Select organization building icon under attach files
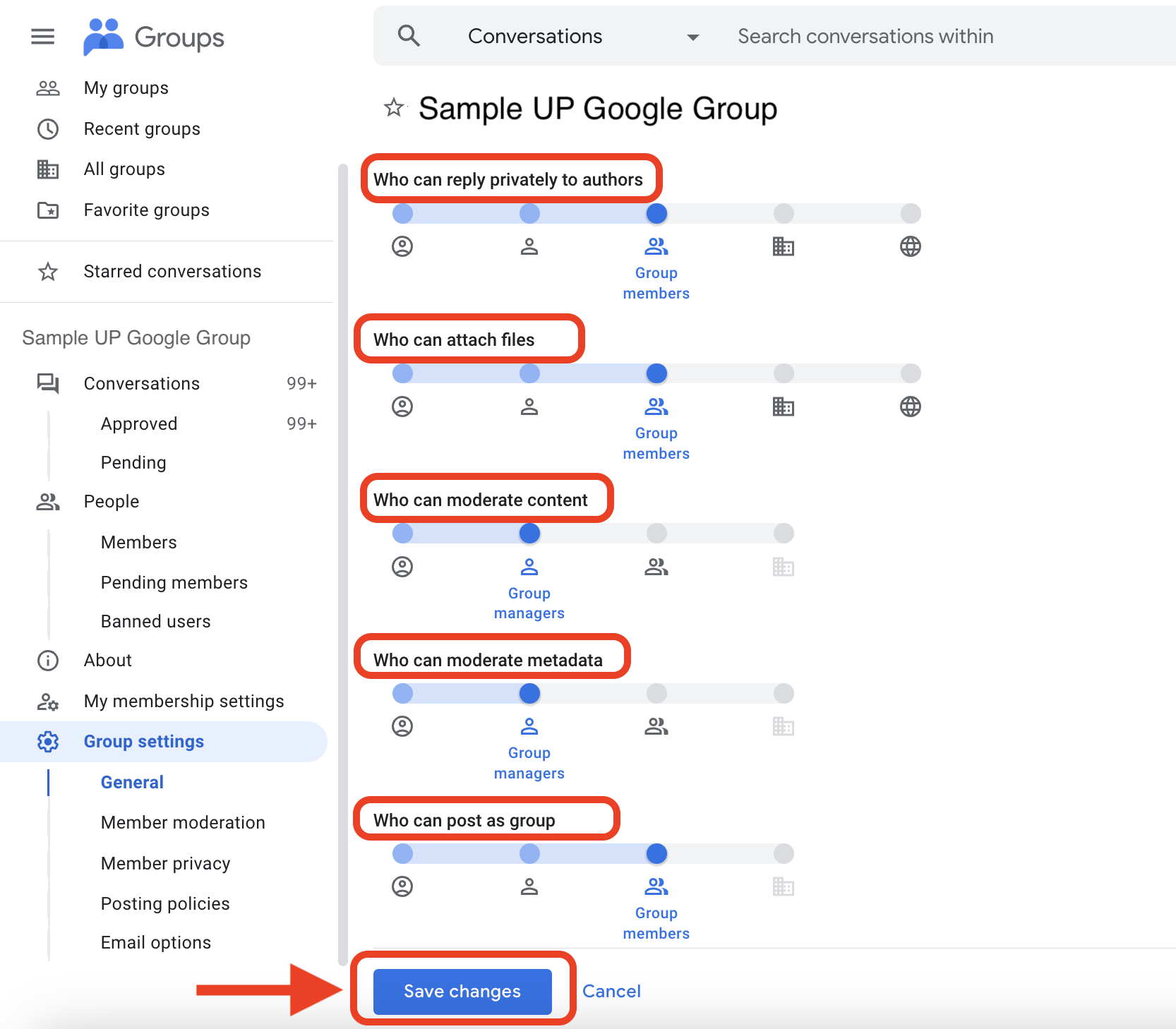The image size is (1176, 1029). (x=784, y=407)
